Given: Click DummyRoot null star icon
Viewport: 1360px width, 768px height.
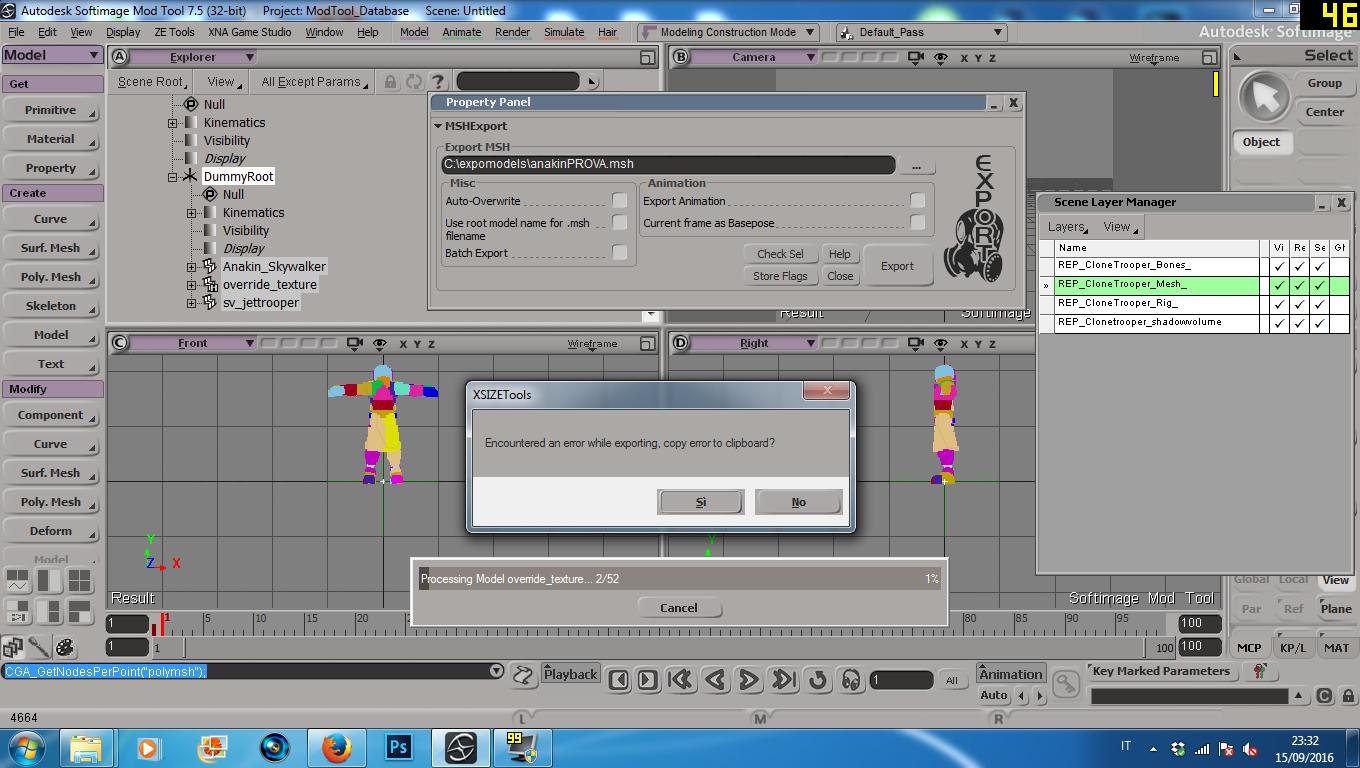Looking at the screenshot, I should coord(190,176).
